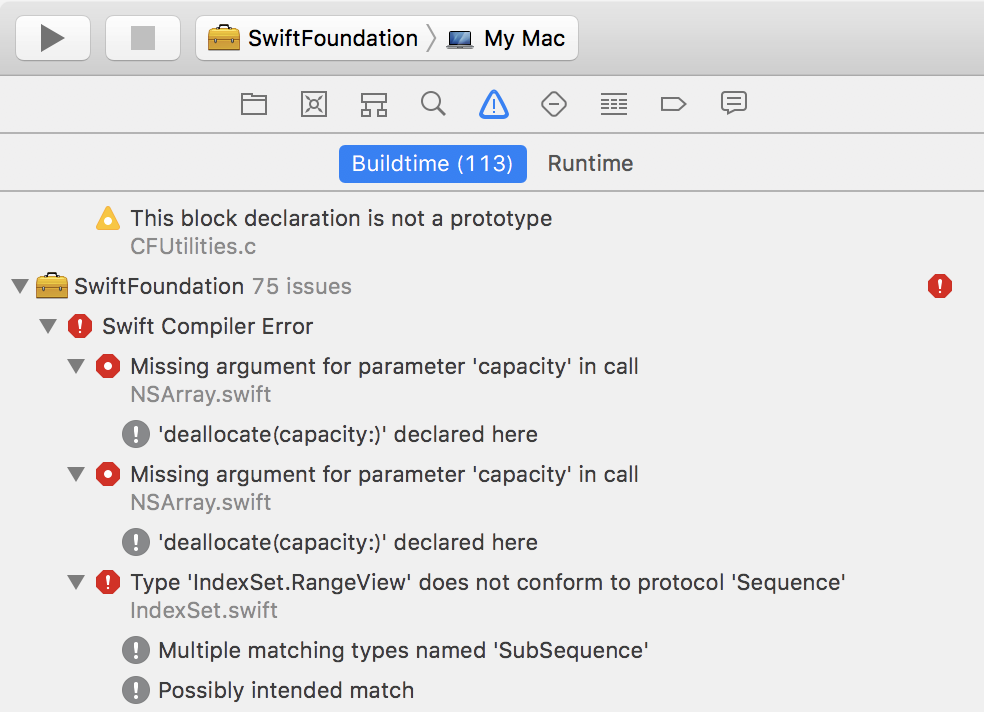Click second Missing argument error stop icon

click(108, 474)
